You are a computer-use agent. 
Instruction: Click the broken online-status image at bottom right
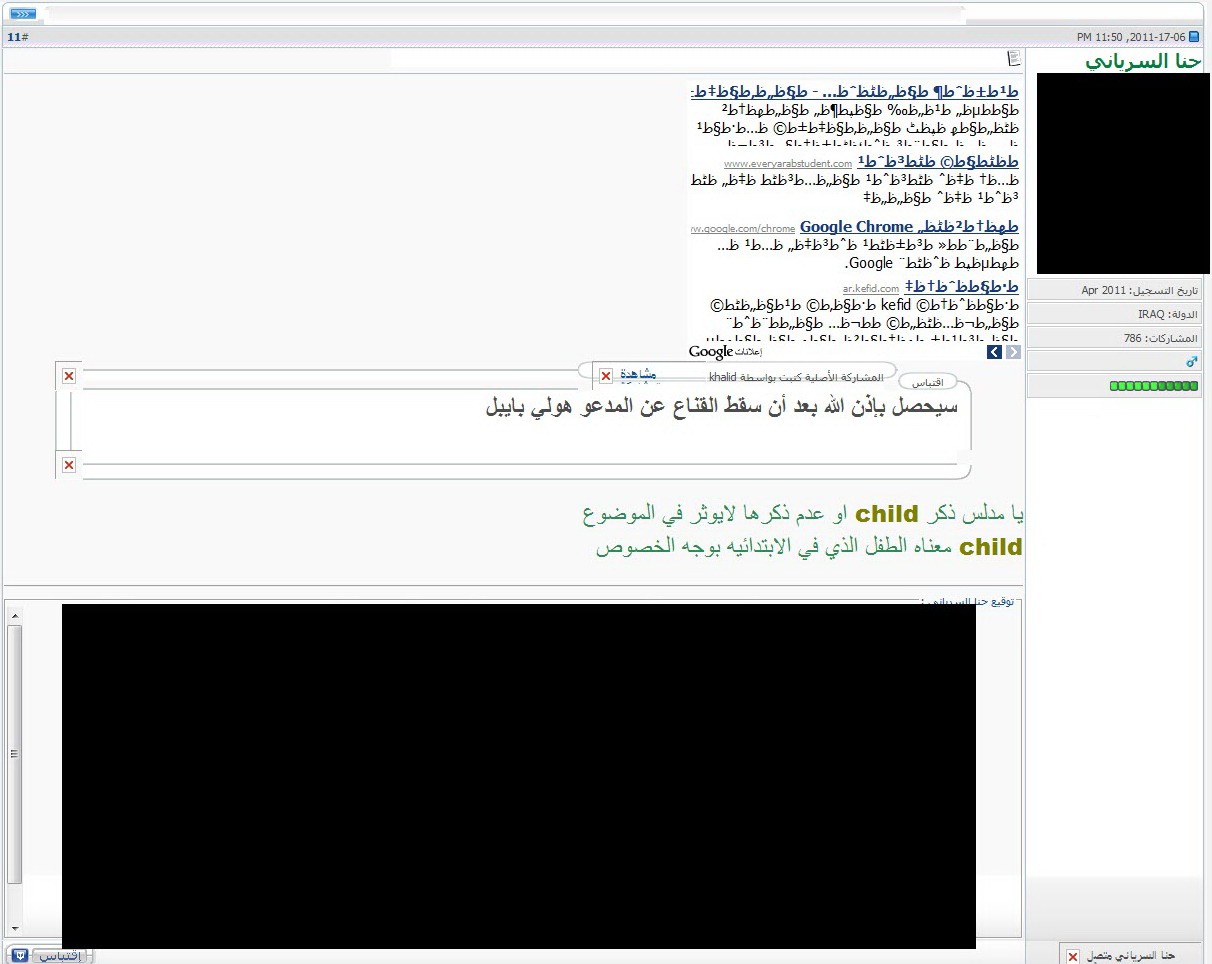1073,957
